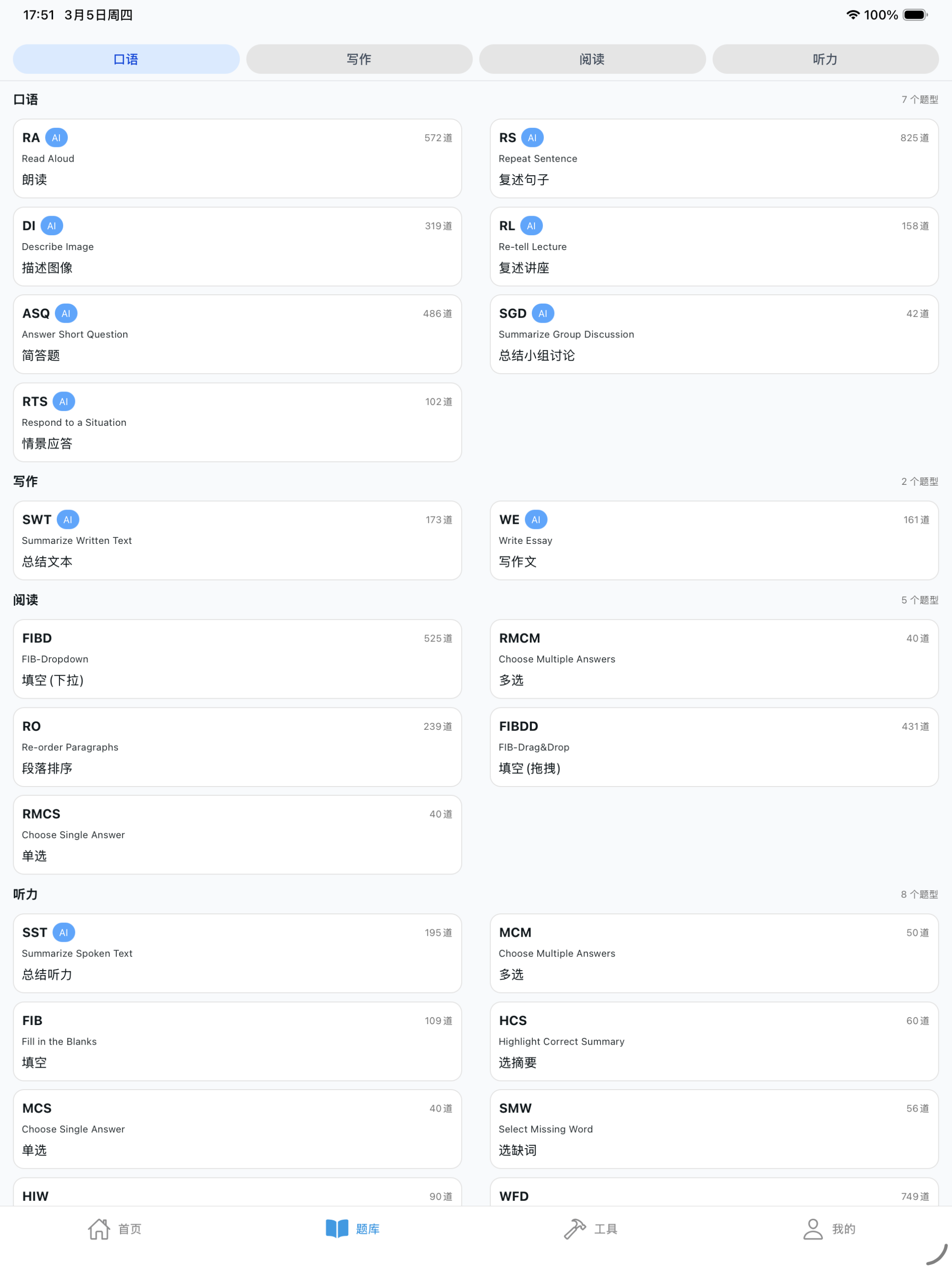Screen dimensions: 952x1270
Task: Click the 阅读 section heading
Action: [25, 600]
